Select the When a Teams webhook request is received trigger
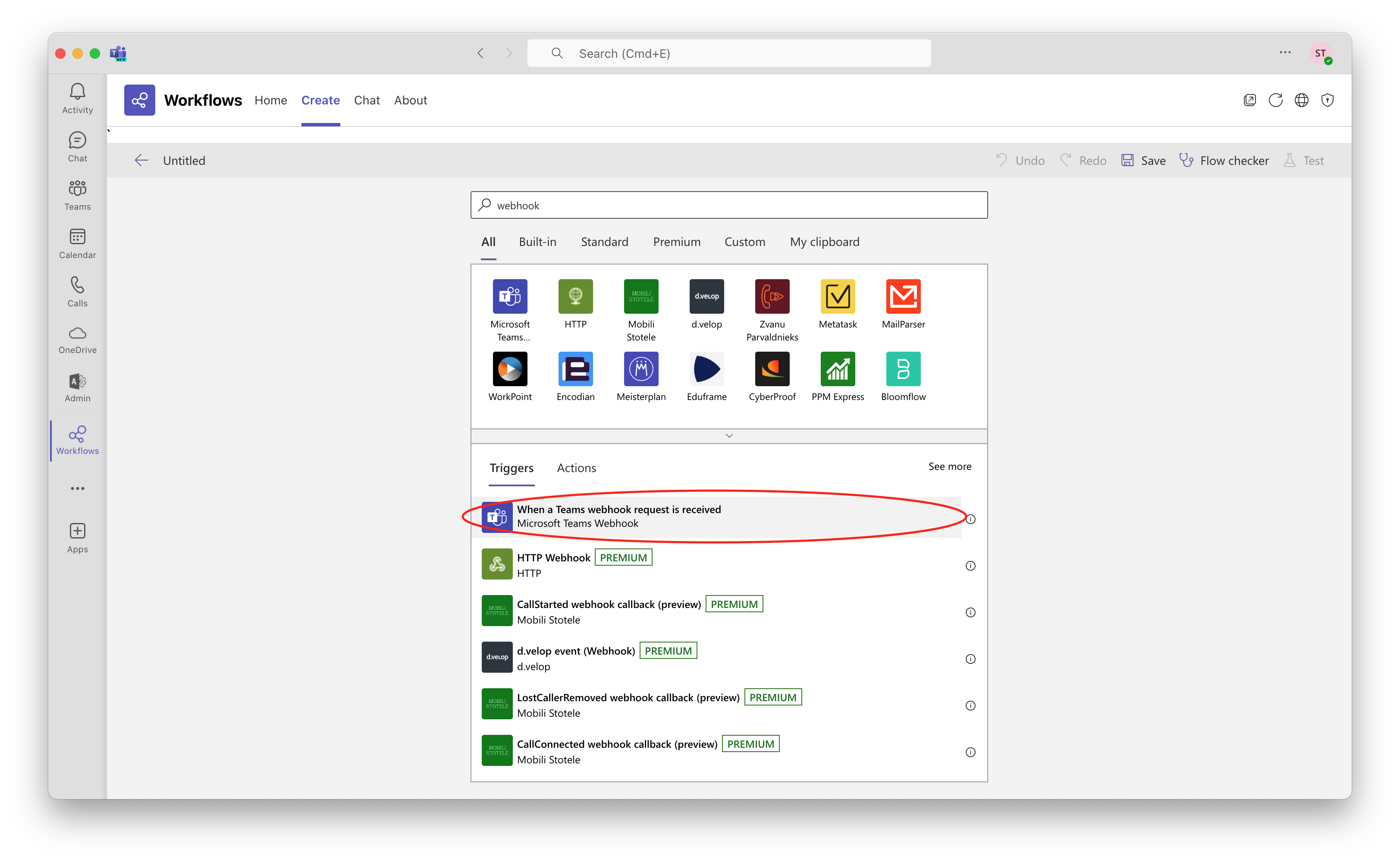Viewport: 1400px width, 863px height. coord(619,515)
